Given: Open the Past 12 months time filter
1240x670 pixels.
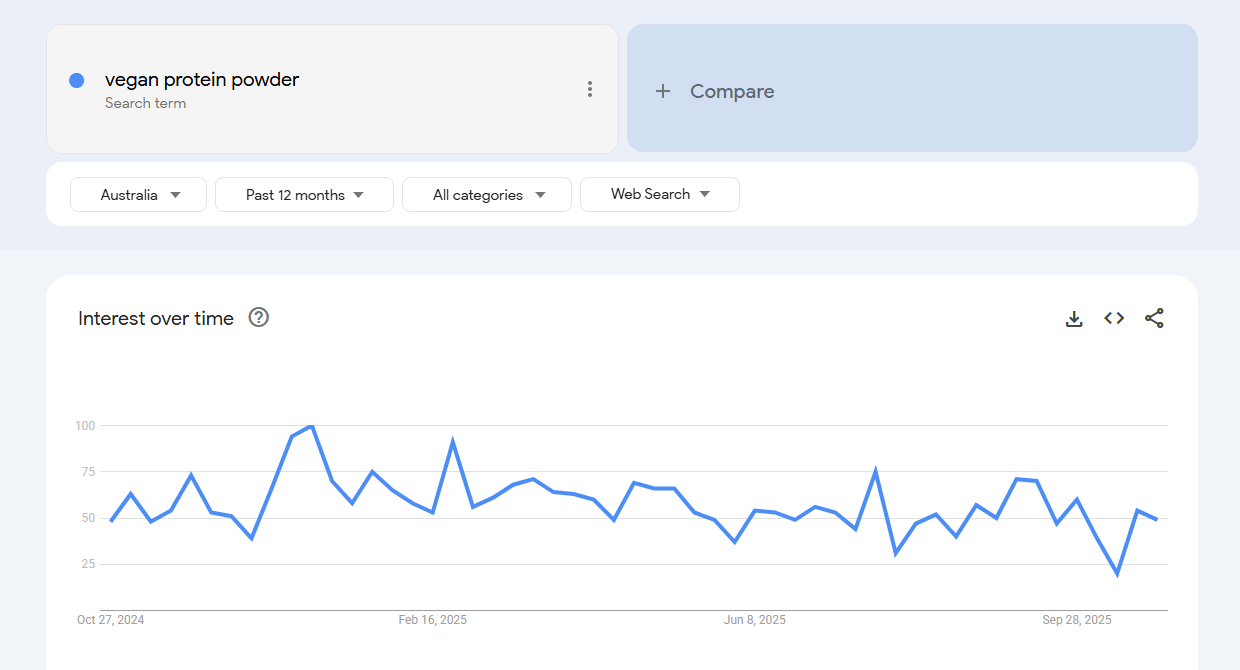Looking at the screenshot, I should pyautogui.click(x=304, y=195).
